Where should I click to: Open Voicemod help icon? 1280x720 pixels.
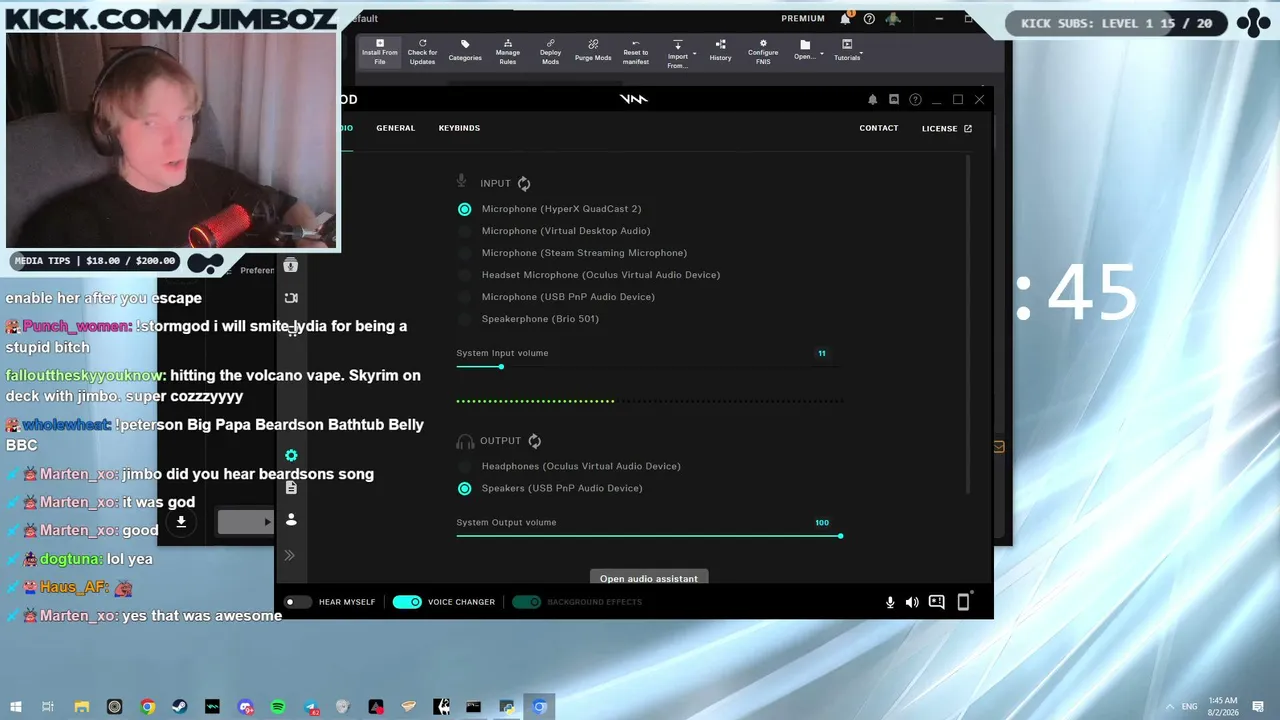point(915,99)
